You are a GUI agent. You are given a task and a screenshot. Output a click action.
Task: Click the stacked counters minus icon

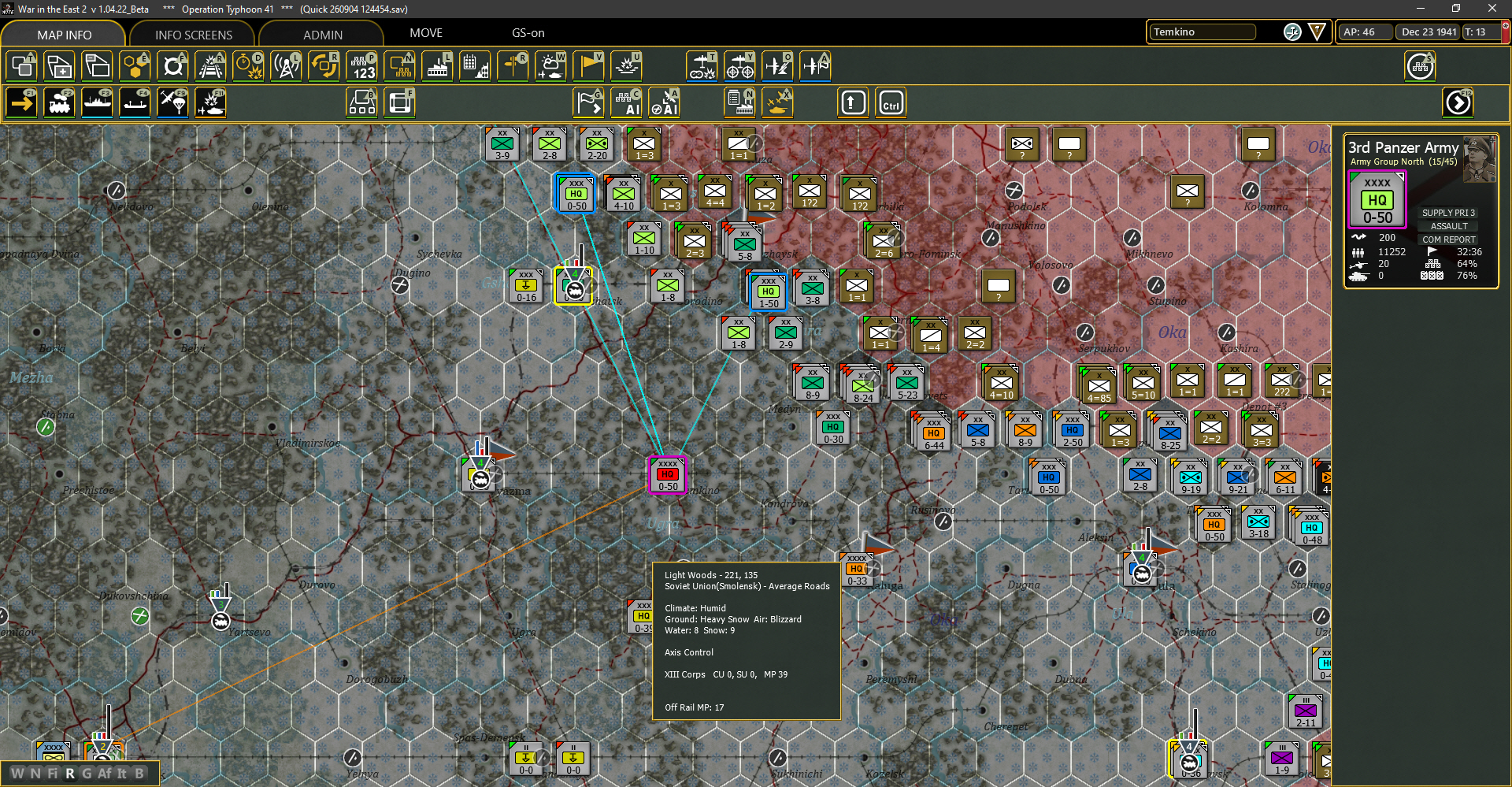point(98,66)
